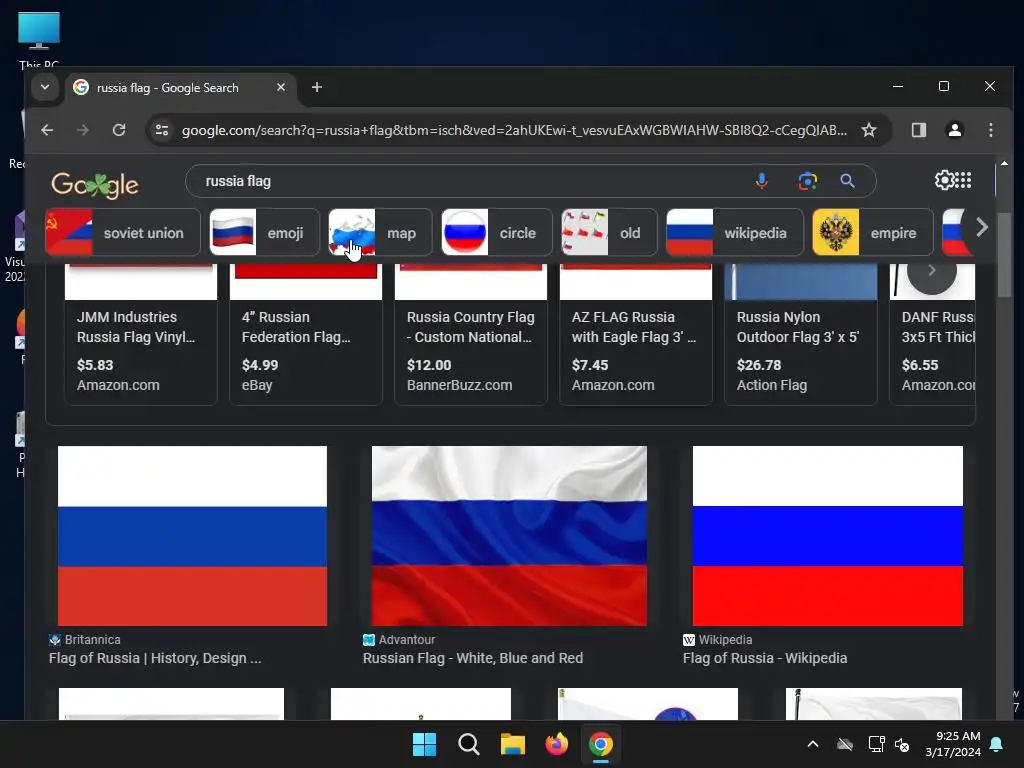Image resolution: width=1024 pixels, height=768 pixels.
Task: Open Britannica flag image result
Action: [x=193, y=536]
